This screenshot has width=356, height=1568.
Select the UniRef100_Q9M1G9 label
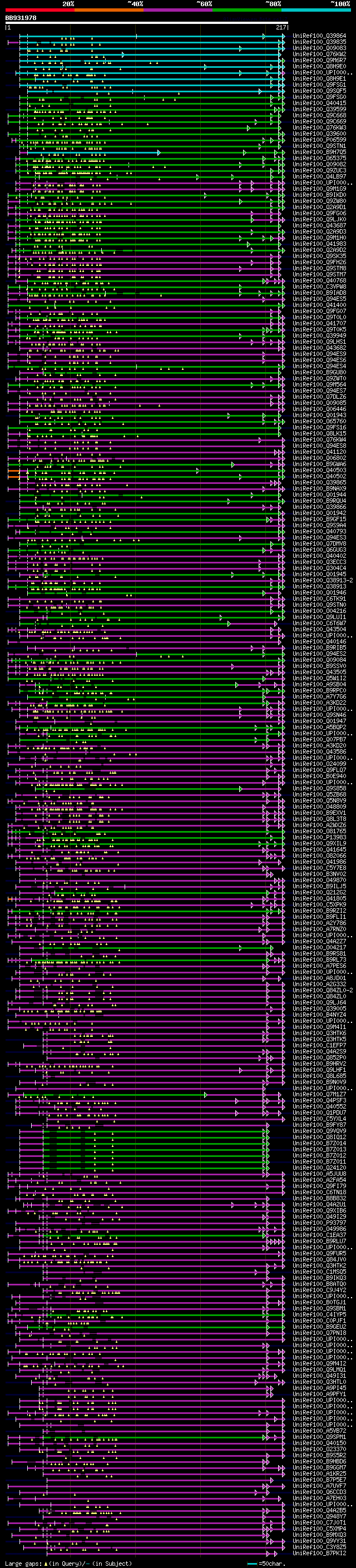[319, 189]
